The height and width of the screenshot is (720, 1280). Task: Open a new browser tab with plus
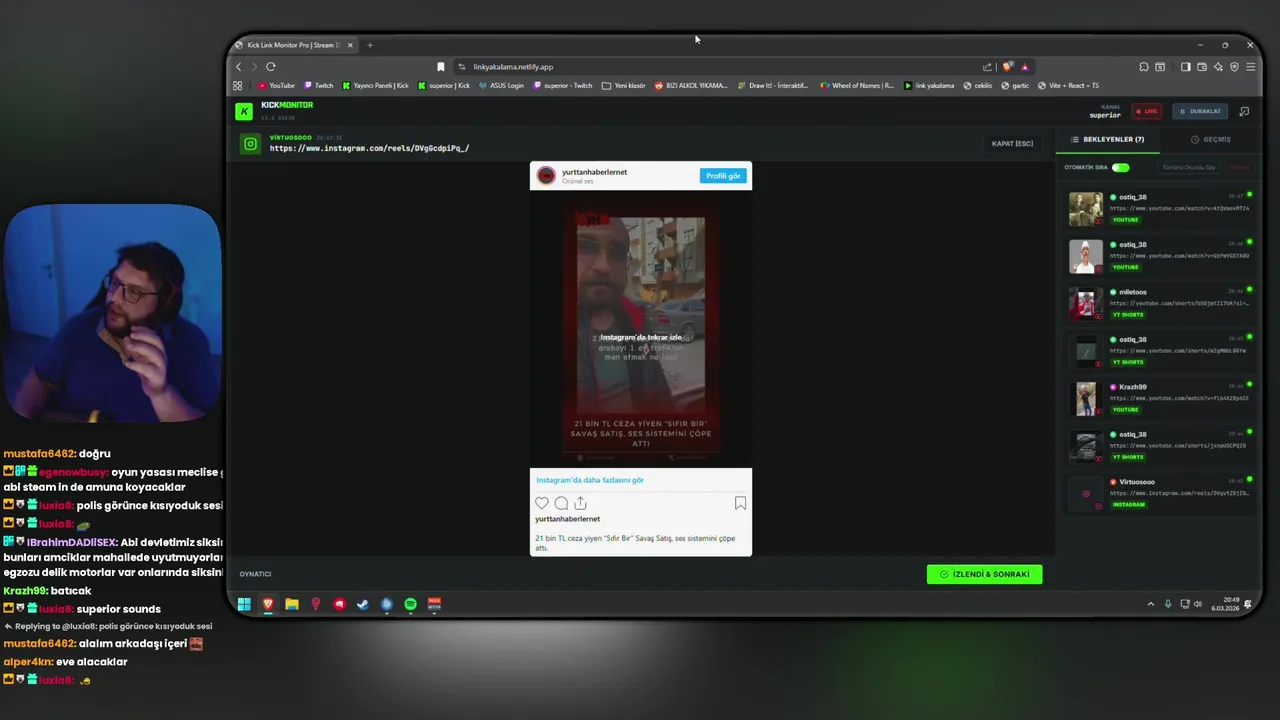click(370, 45)
